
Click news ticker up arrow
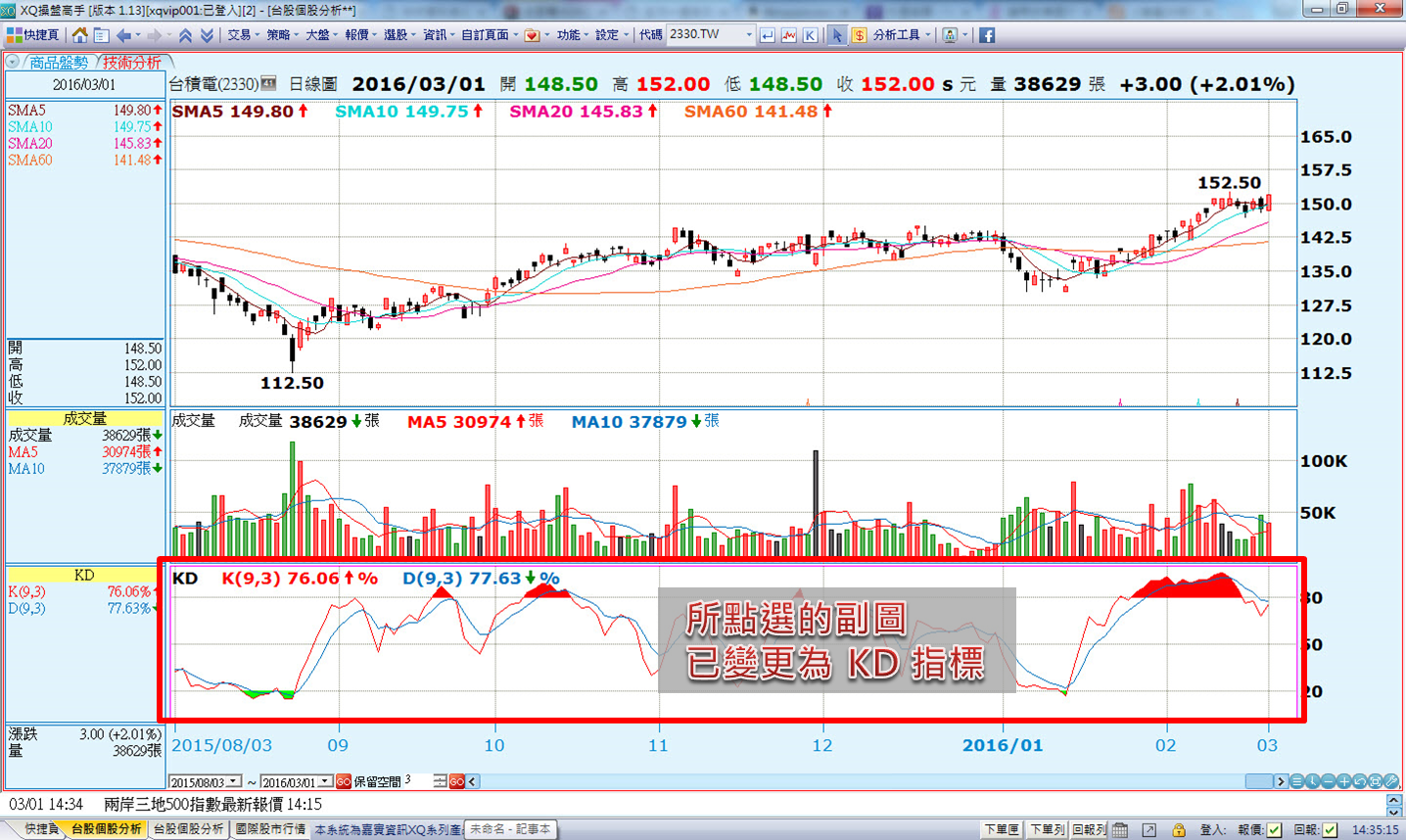(1394, 800)
